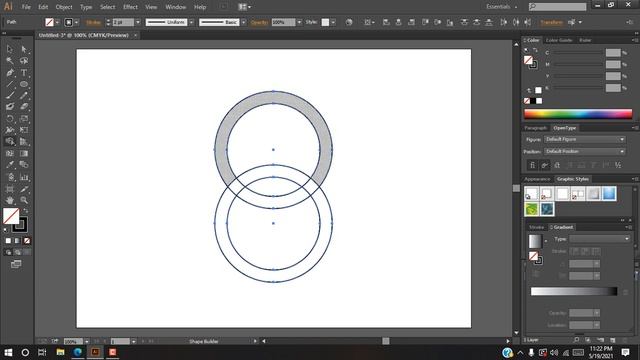Viewport: 640px width, 360px height.
Task: Select the Width tool
Action: coord(10,130)
